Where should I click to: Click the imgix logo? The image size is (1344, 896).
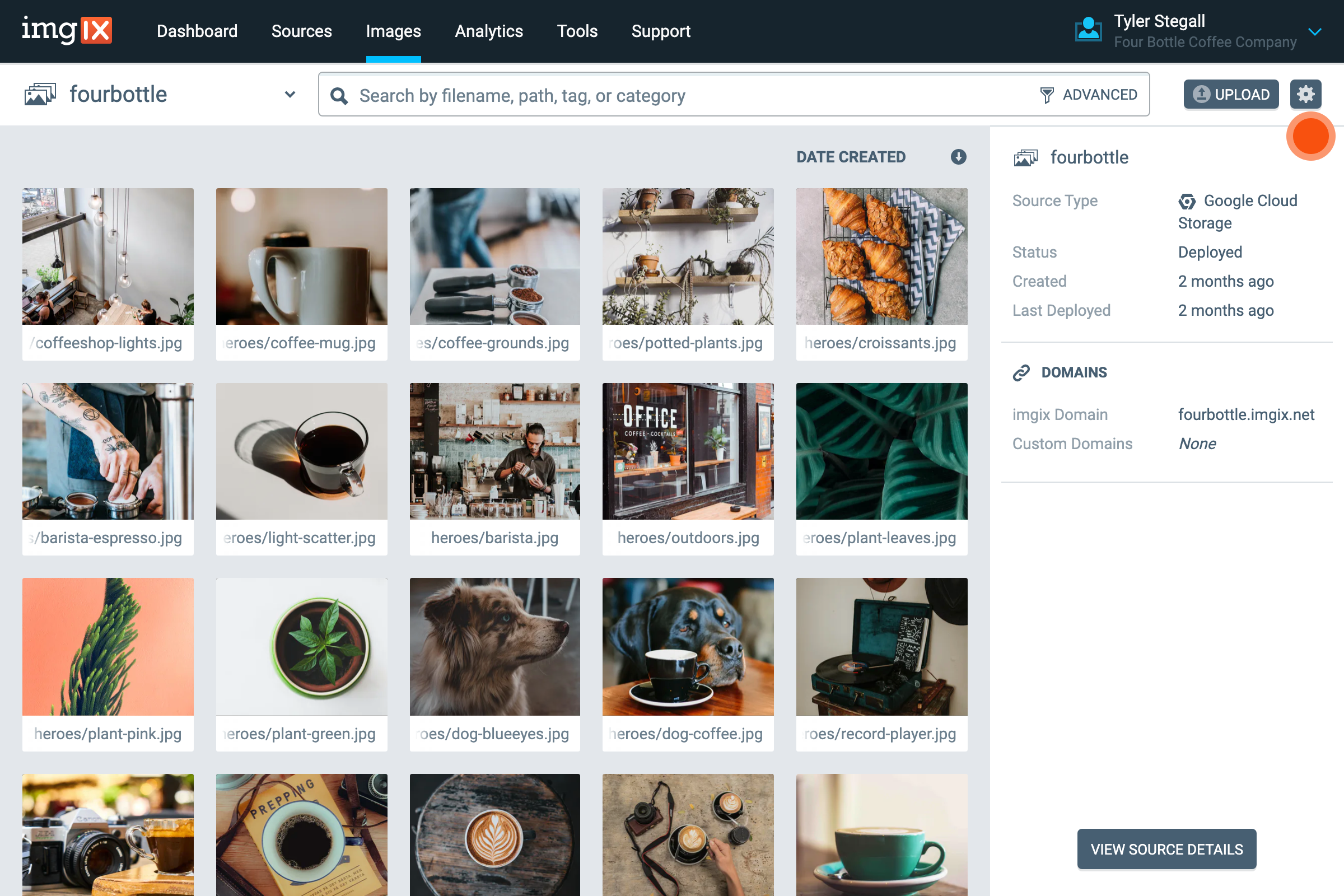click(x=67, y=30)
